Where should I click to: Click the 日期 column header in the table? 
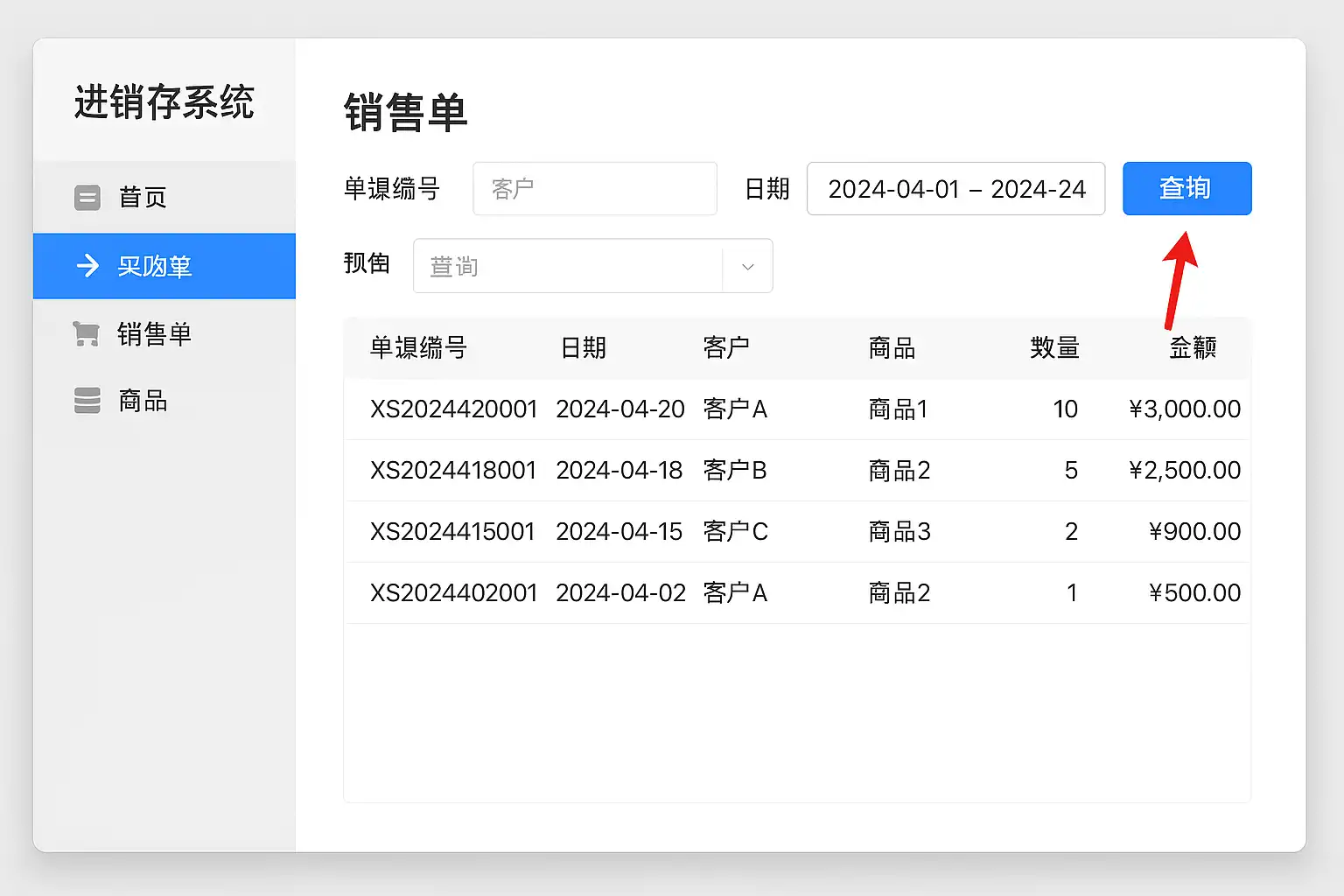(x=584, y=348)
